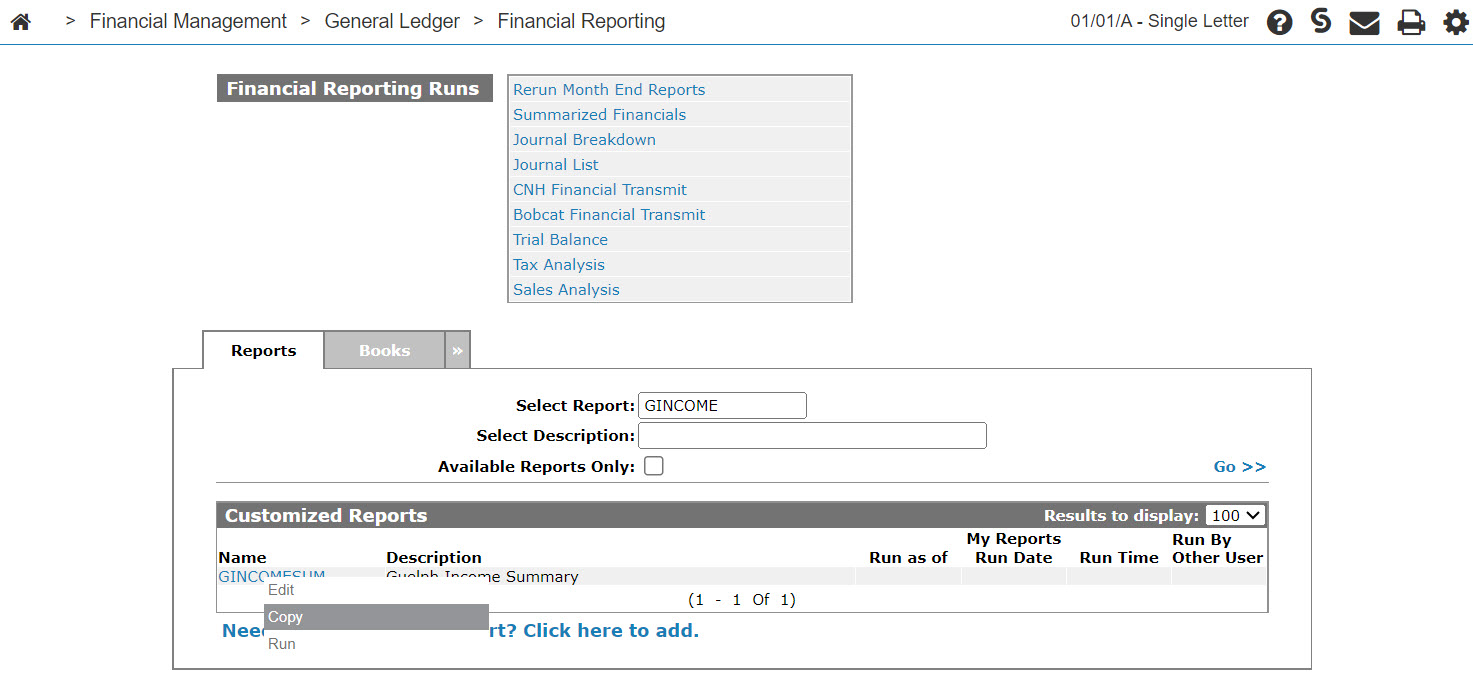Toggle Available Reports Only checkbox

pos(653,466)
